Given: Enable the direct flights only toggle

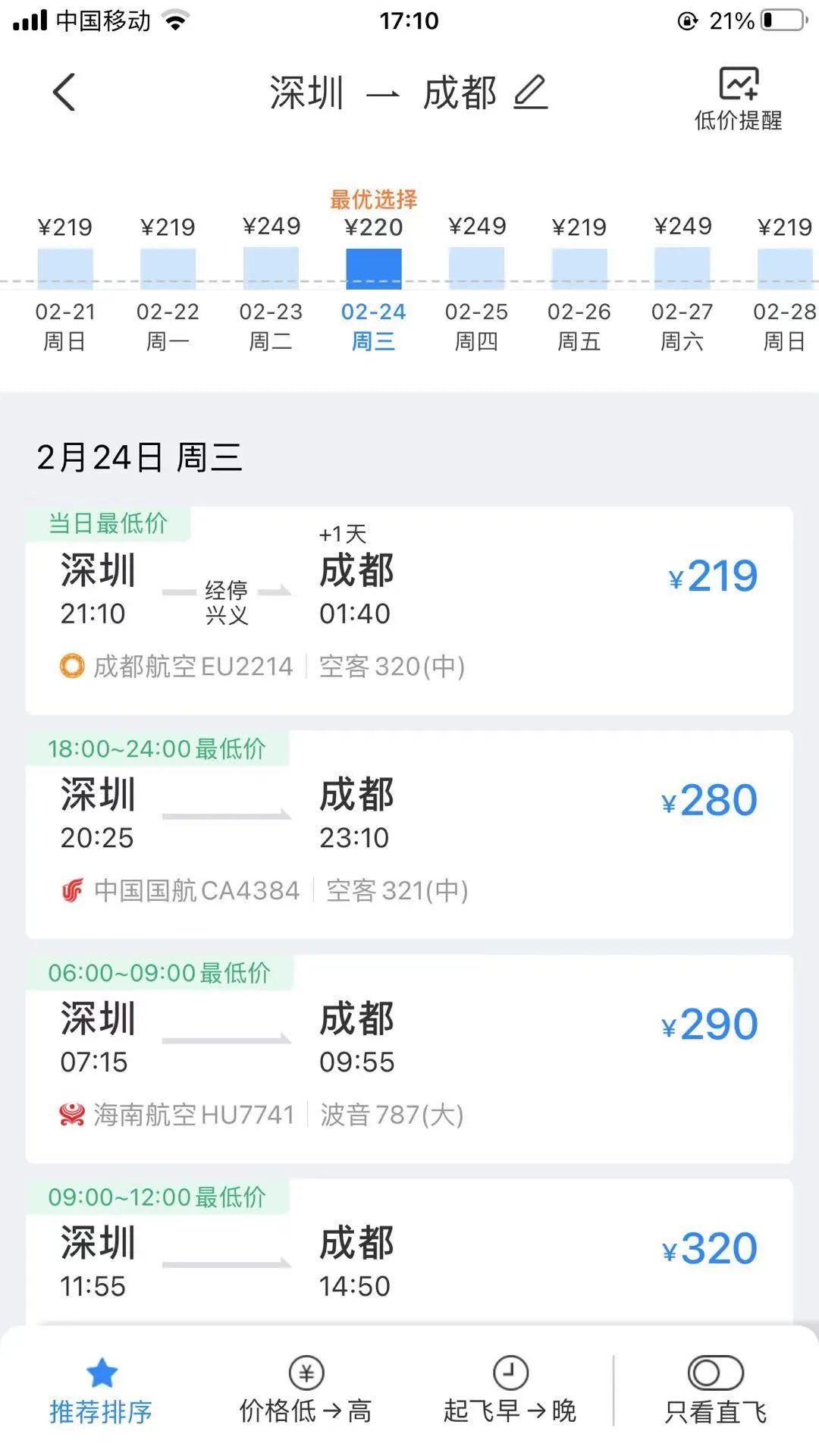Looking at the screenshot, I should pyautogui.click(x=715, y=1373).
